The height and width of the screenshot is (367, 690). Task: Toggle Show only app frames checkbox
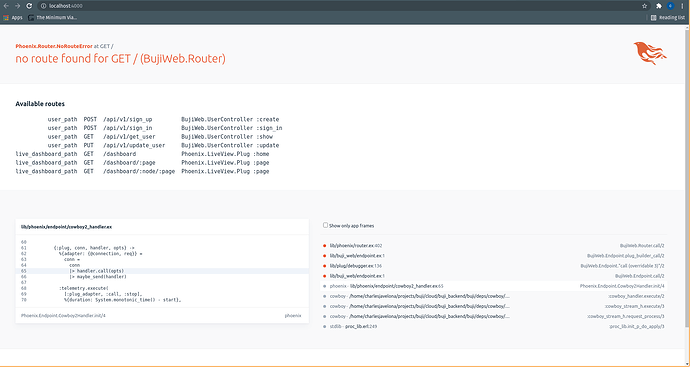tap(326, 225)
